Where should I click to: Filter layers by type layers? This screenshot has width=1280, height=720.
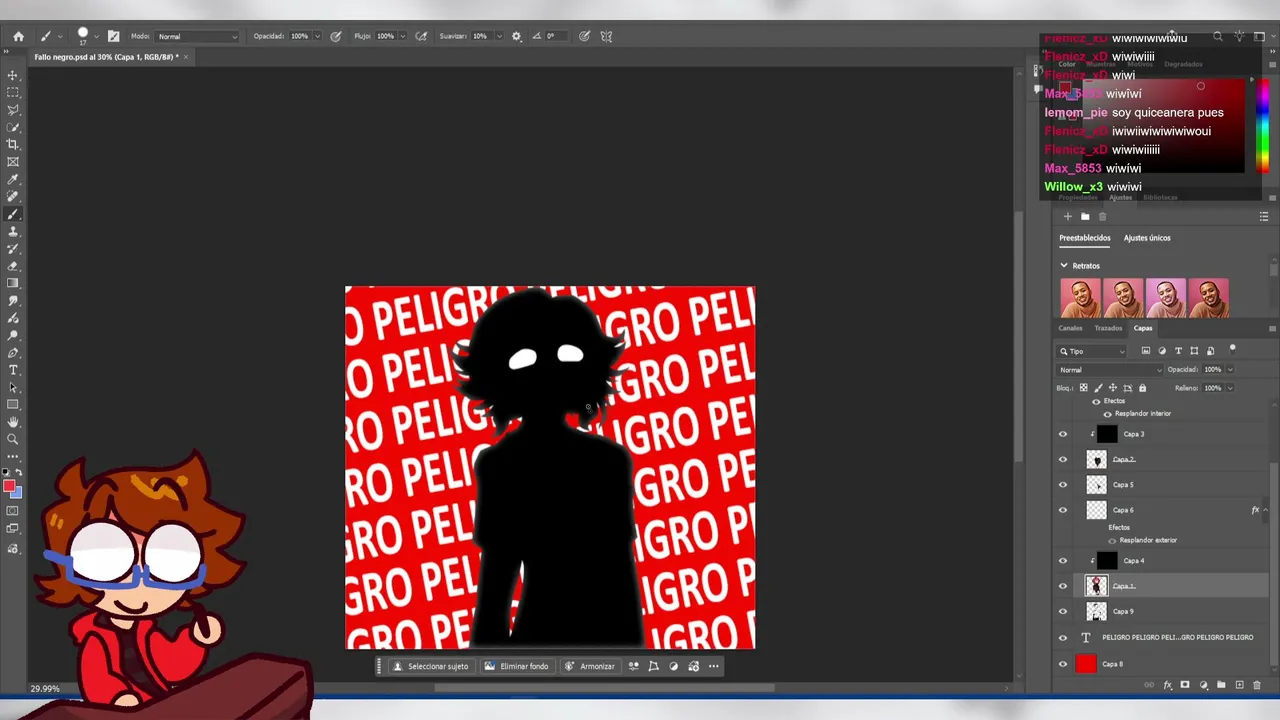[x=1178, y=351]
